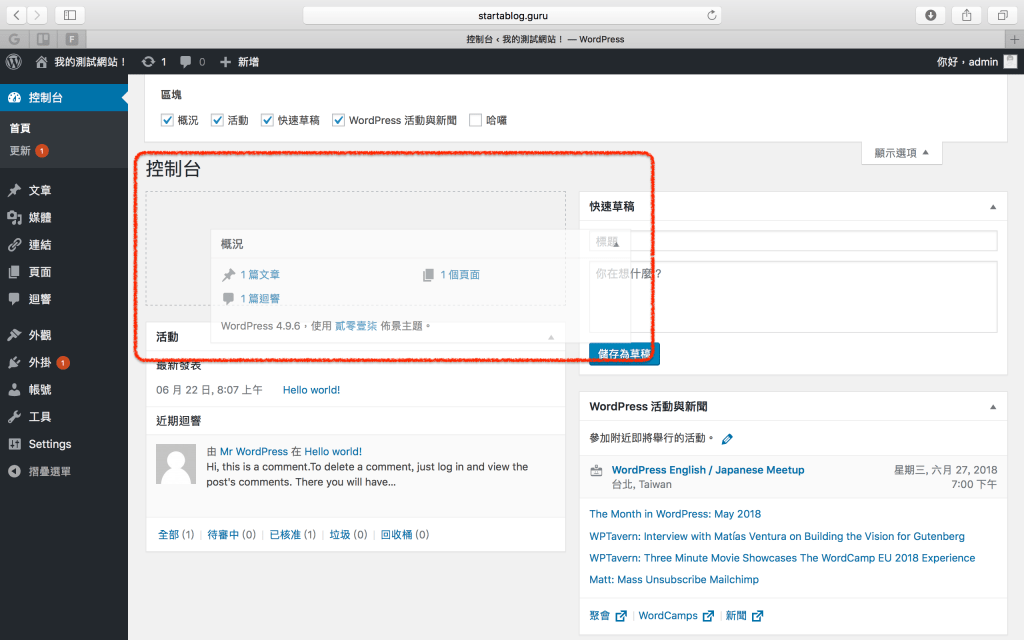
Task: Uncheck the 概況 checkbox
Action: click(x=167, y=120)
